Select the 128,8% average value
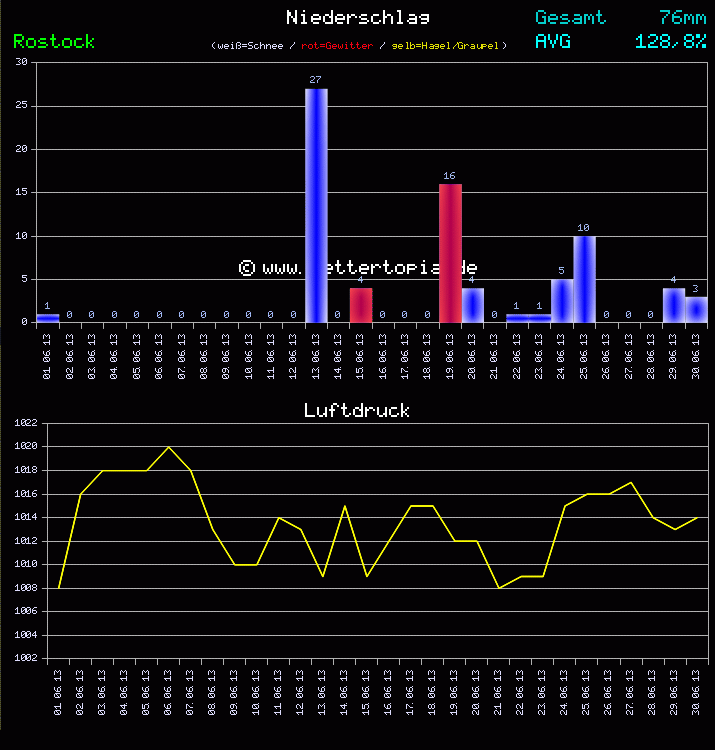 [x=670, y=41]
